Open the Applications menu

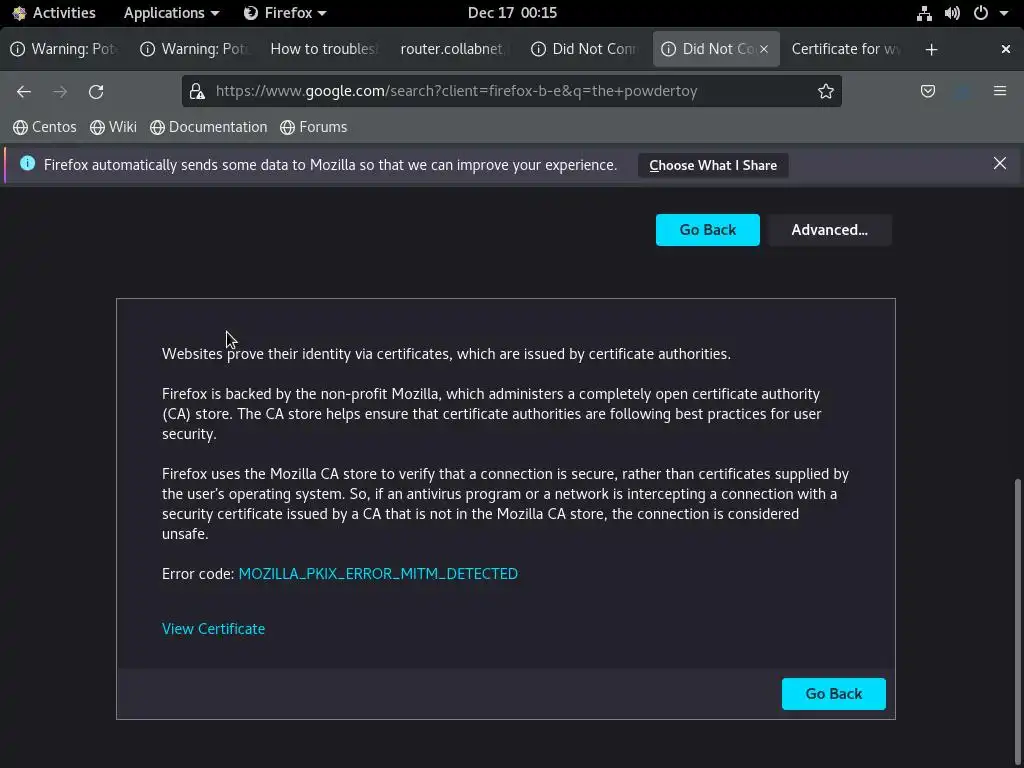[x=171, y=13]
